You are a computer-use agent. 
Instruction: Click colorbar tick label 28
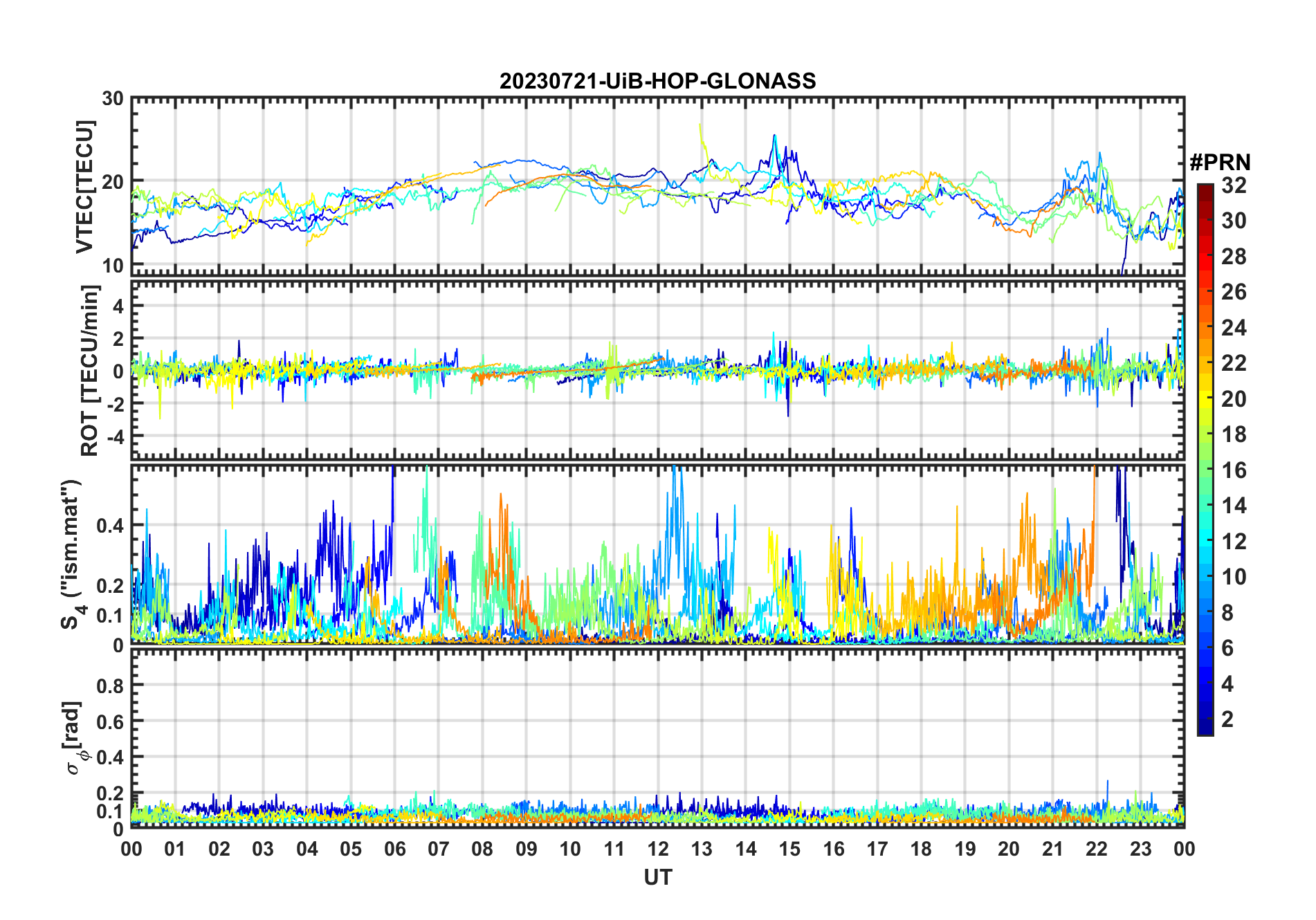[x=1234, y=257]
